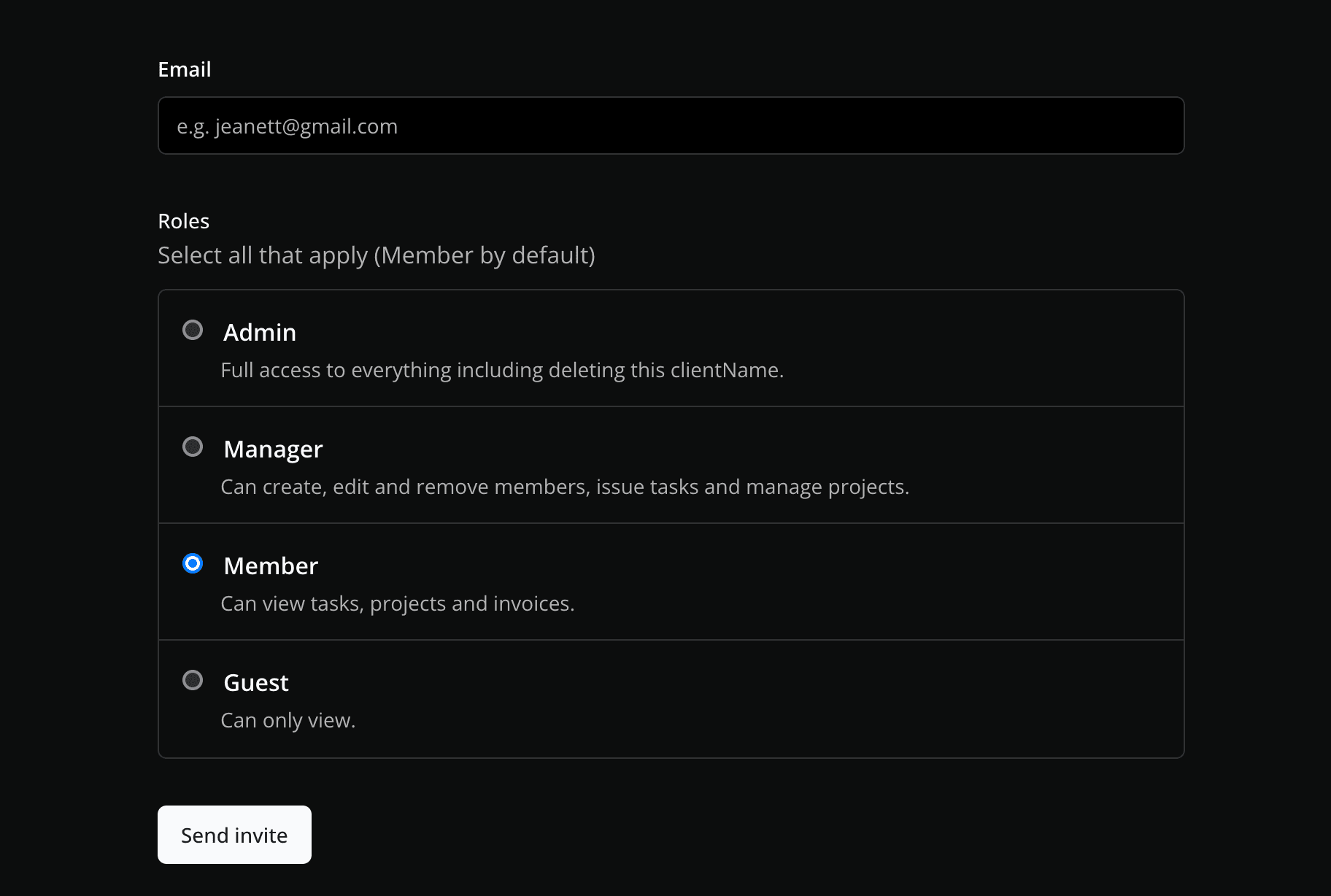Select the Manager role card row

click(x=670, y=465)
